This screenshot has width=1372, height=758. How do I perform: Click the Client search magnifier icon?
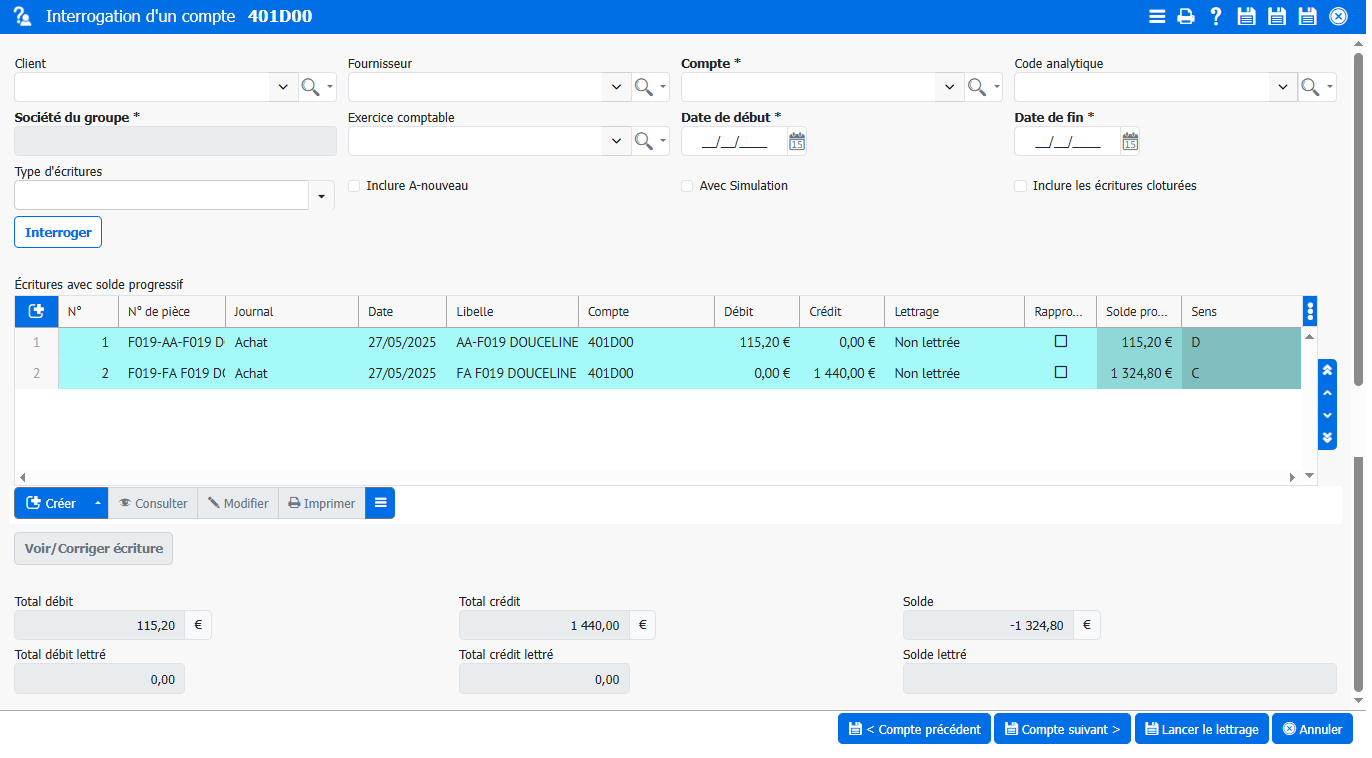click(x=311, y=88)
